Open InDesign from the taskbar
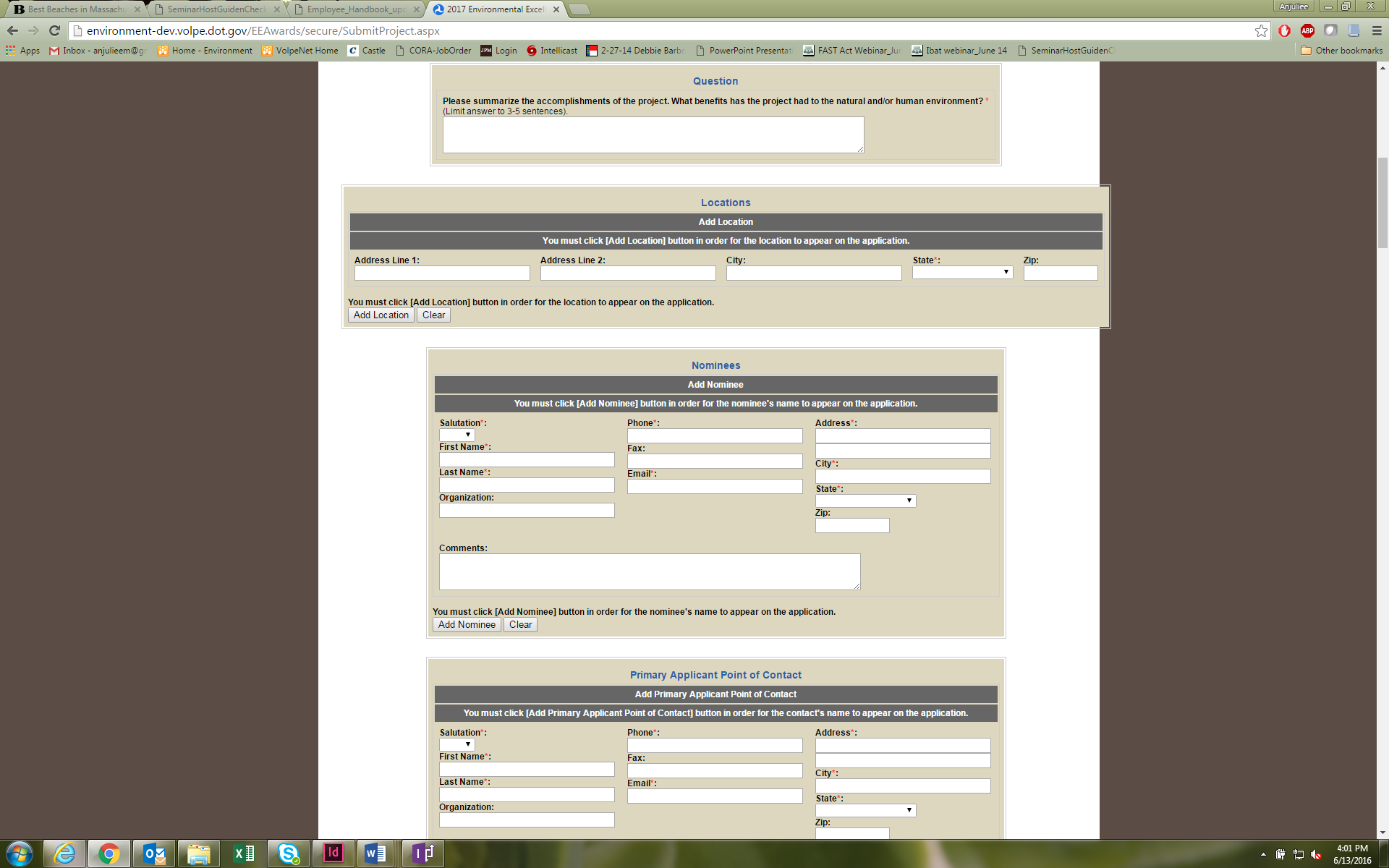This screenshot has height=868, width=1389. tap(333, 854)
